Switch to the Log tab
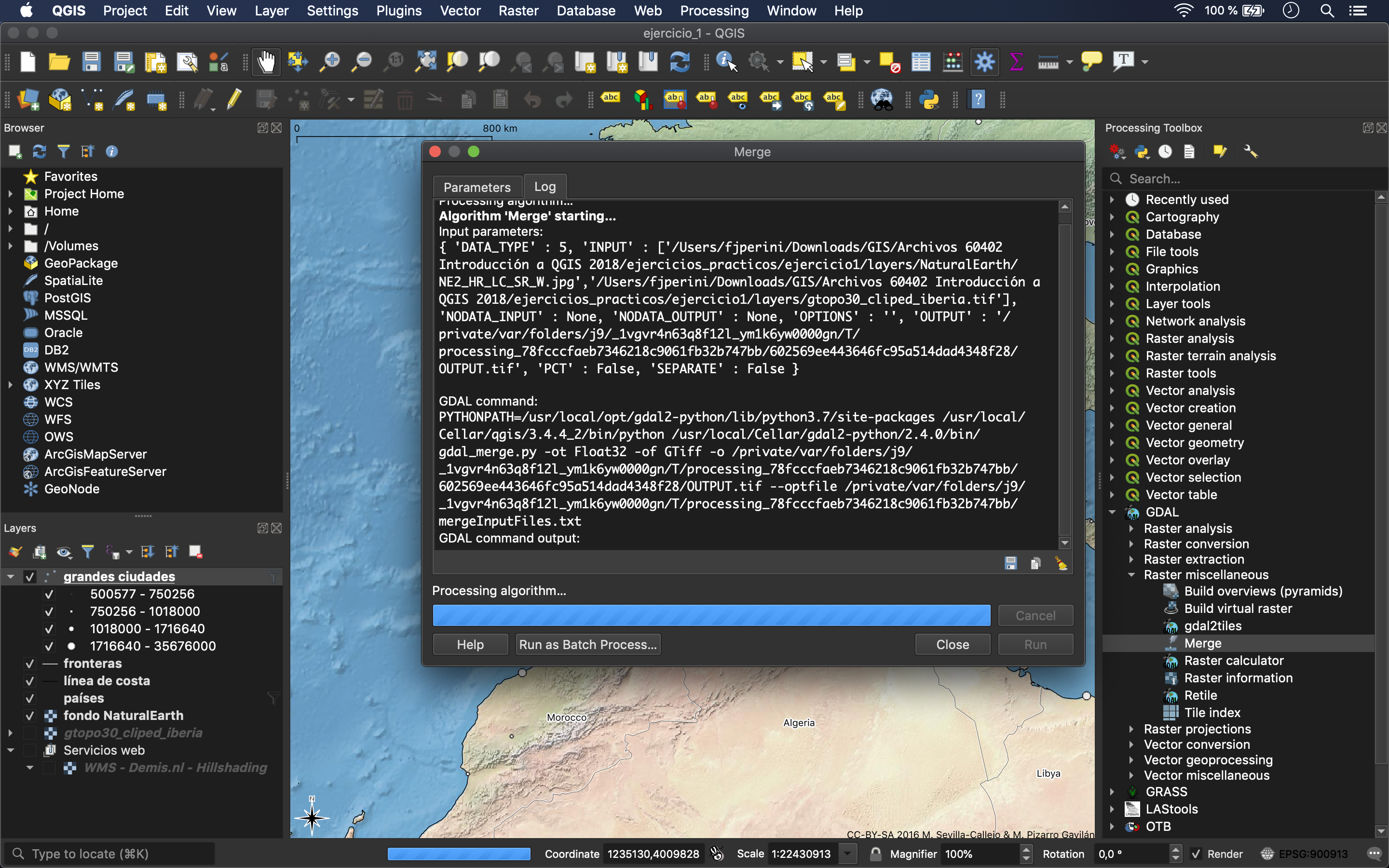The width and height of the screenshot is (1389, 868). (x=545, y=187)
